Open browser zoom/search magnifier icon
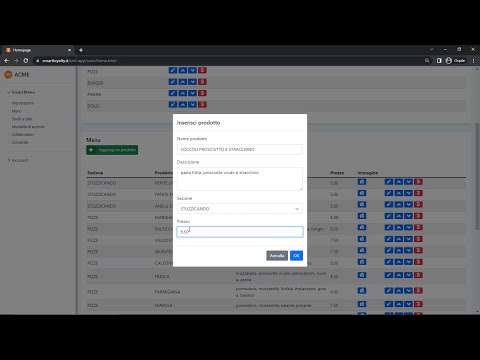 point(427,61)
